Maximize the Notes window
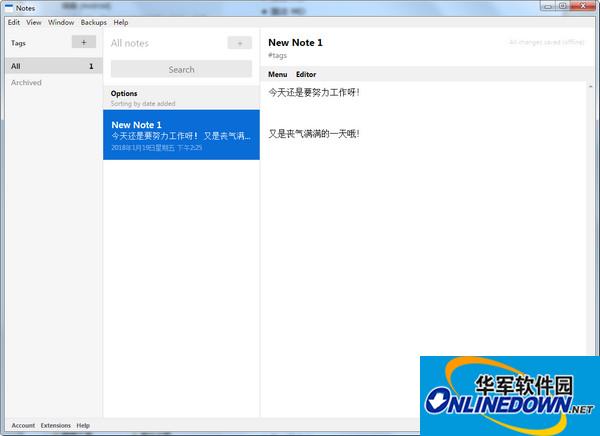 click(x=563, y=6)
